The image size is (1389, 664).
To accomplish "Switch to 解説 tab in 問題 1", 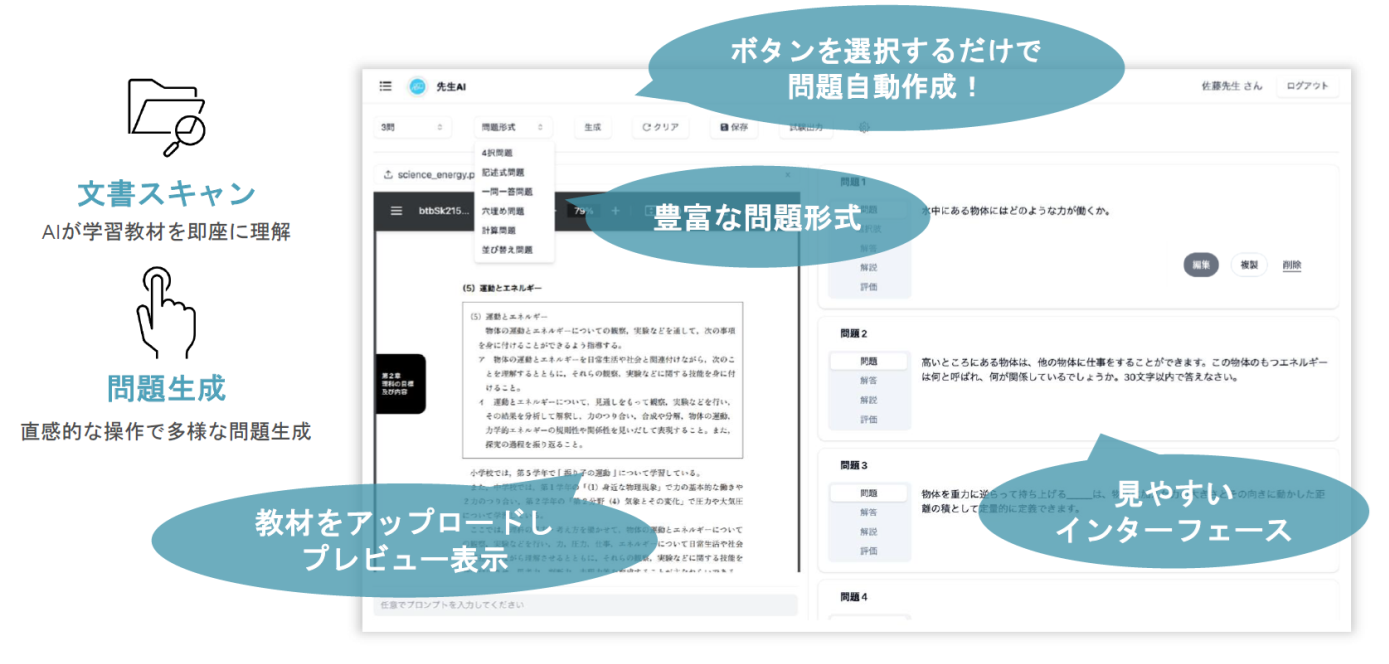I will coord(869,267).
